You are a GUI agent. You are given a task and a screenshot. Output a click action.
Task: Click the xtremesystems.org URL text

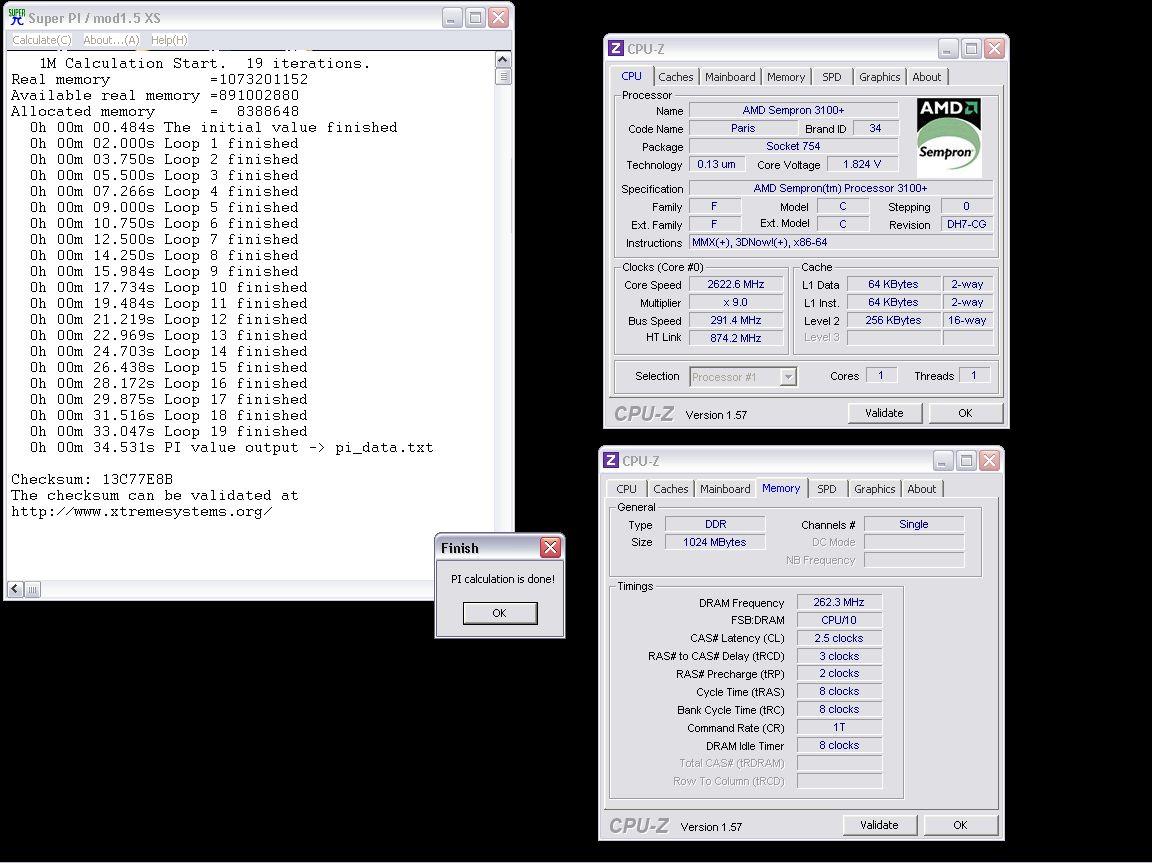pyautogui.click(x=142, y=511)
